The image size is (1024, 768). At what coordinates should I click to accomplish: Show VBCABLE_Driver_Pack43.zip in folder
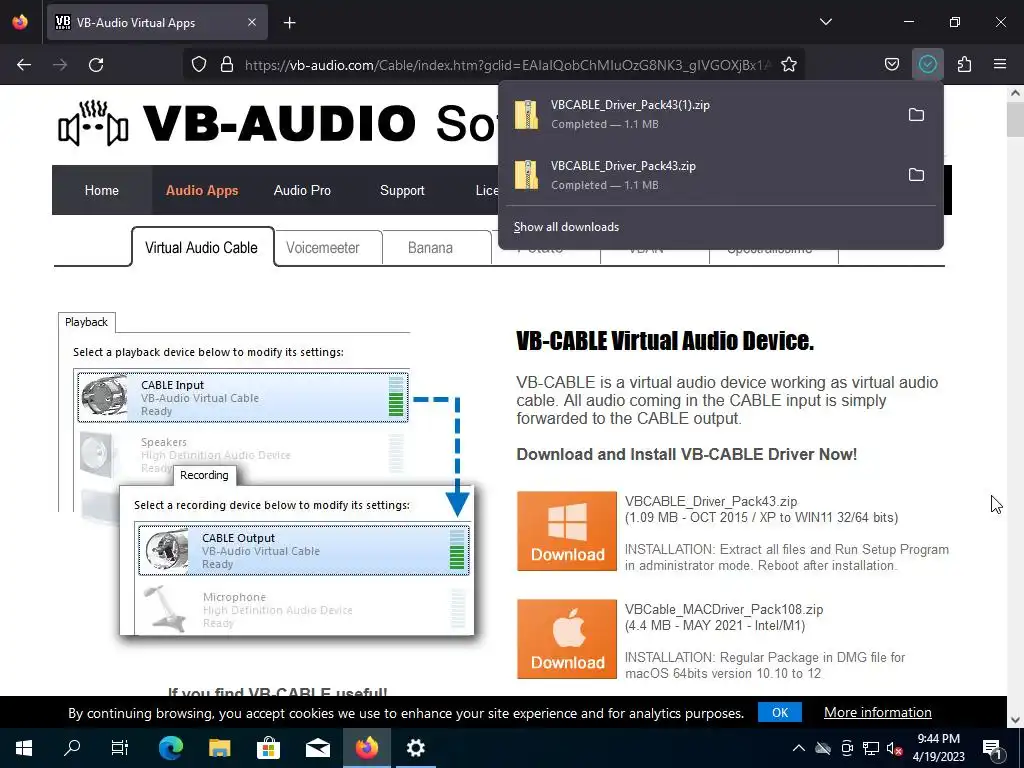[916, 175]
